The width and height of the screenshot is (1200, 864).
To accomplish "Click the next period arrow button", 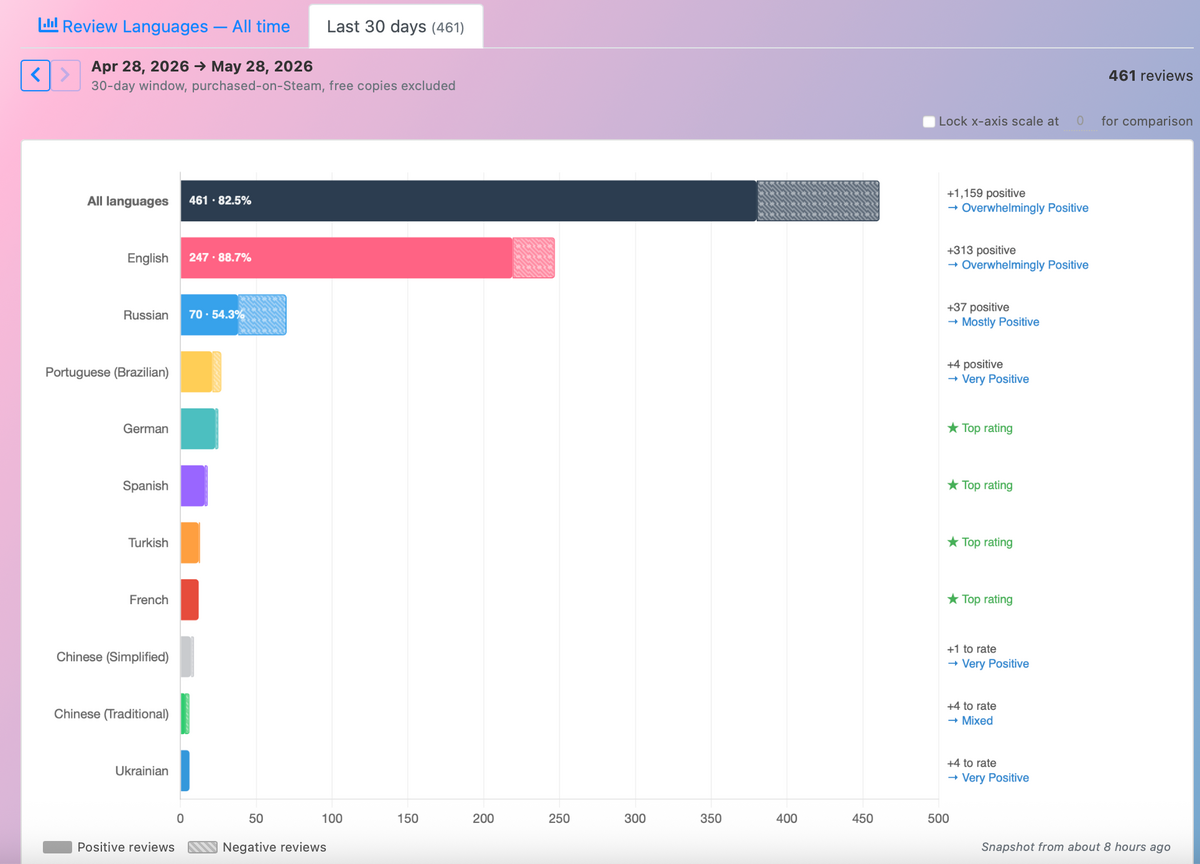I will tap(66, 75).
